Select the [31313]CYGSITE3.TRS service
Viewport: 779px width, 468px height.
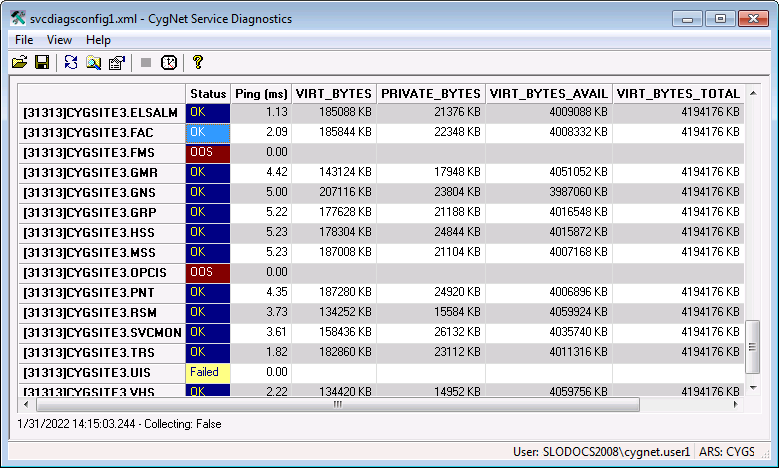[x=102, y=353]
